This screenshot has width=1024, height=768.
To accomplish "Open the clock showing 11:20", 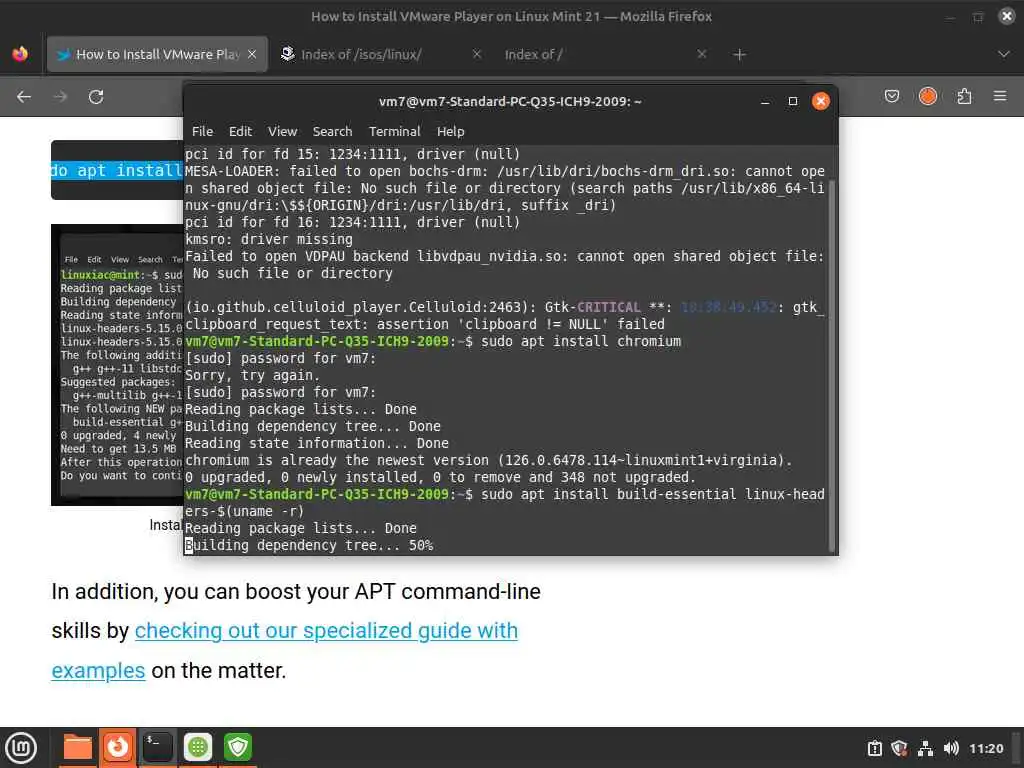I will tap(986, 748).
